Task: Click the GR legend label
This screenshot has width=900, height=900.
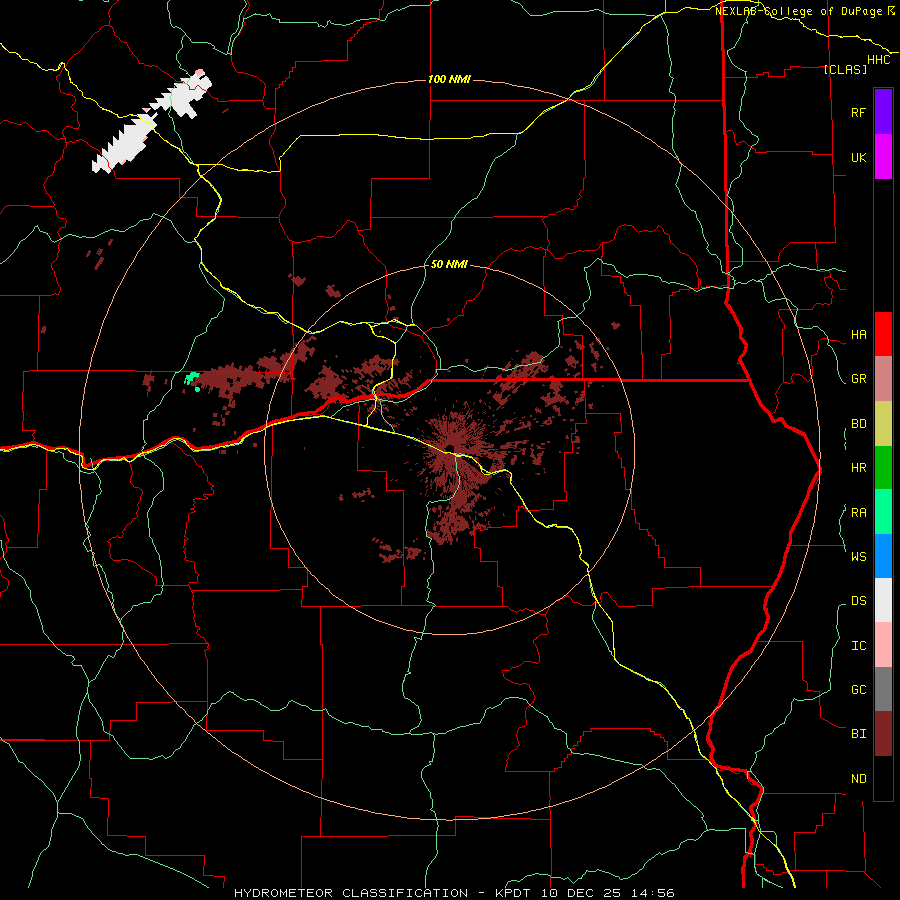Action: click(x=858, y=379)
